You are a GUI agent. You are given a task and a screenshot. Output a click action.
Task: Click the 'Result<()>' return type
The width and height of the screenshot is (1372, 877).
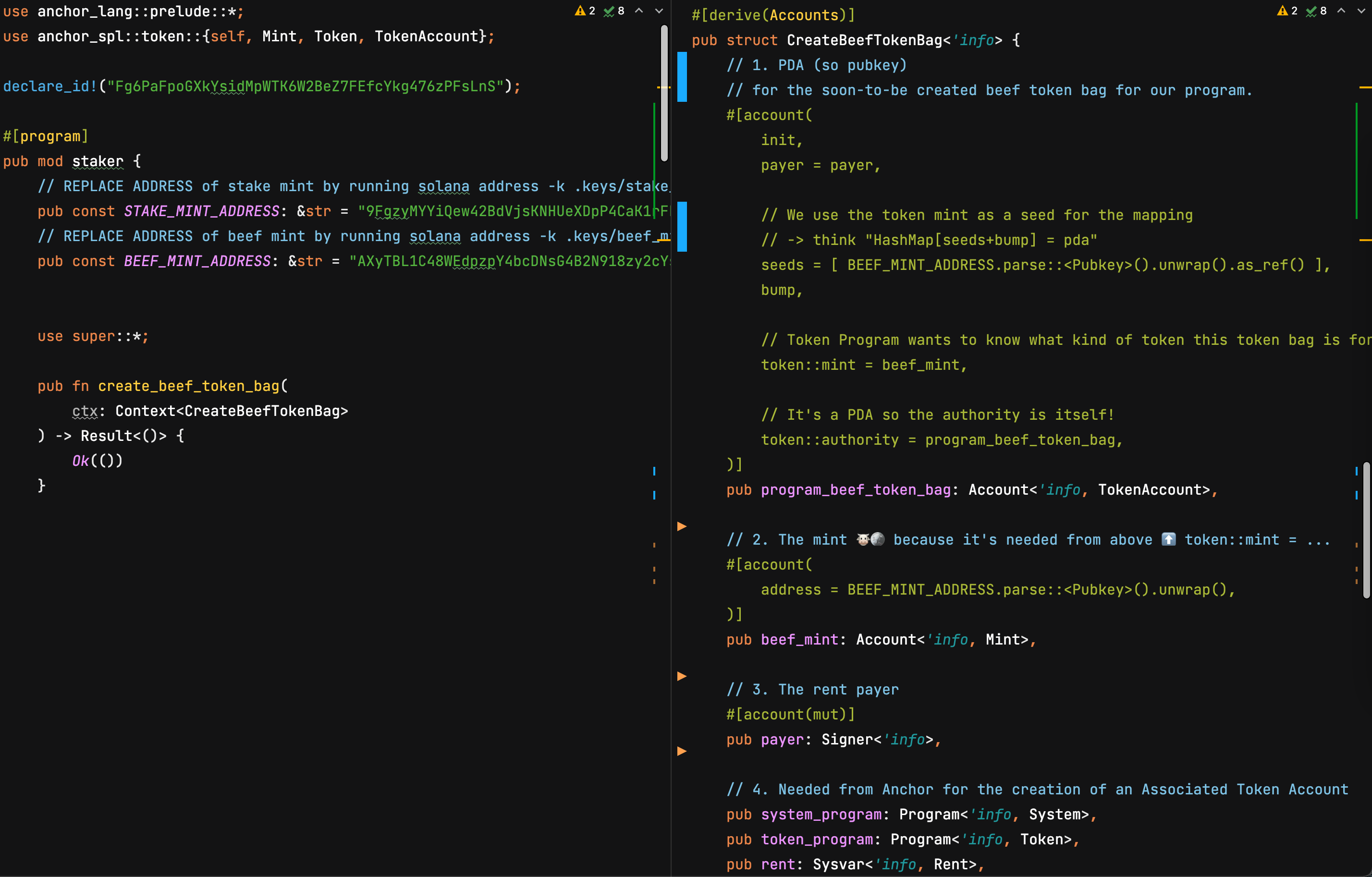[123, 436]
